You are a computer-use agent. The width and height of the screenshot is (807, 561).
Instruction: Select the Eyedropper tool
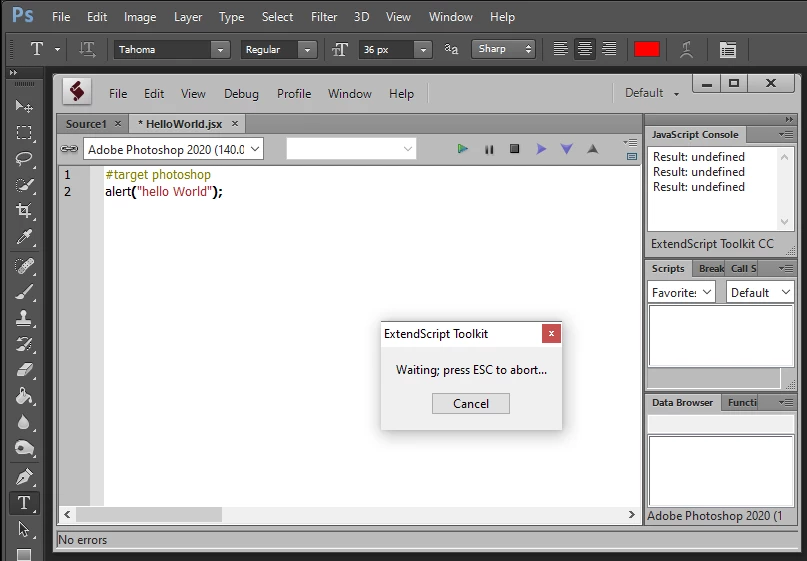(24, 237)
